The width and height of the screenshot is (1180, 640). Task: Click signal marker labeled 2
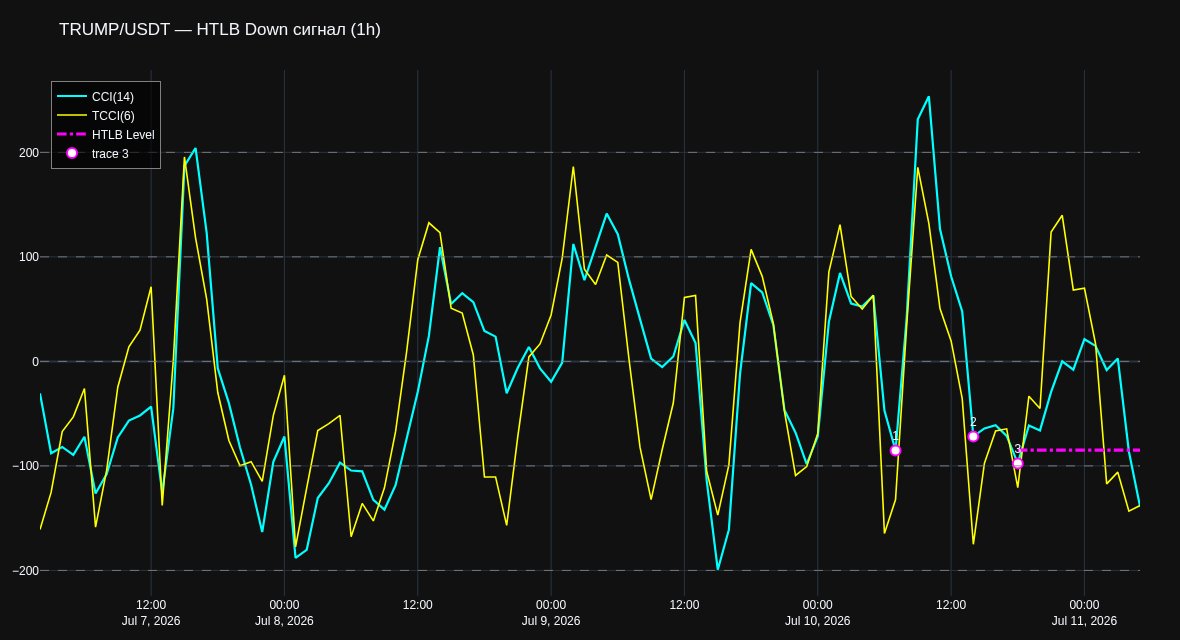(972, 437)
